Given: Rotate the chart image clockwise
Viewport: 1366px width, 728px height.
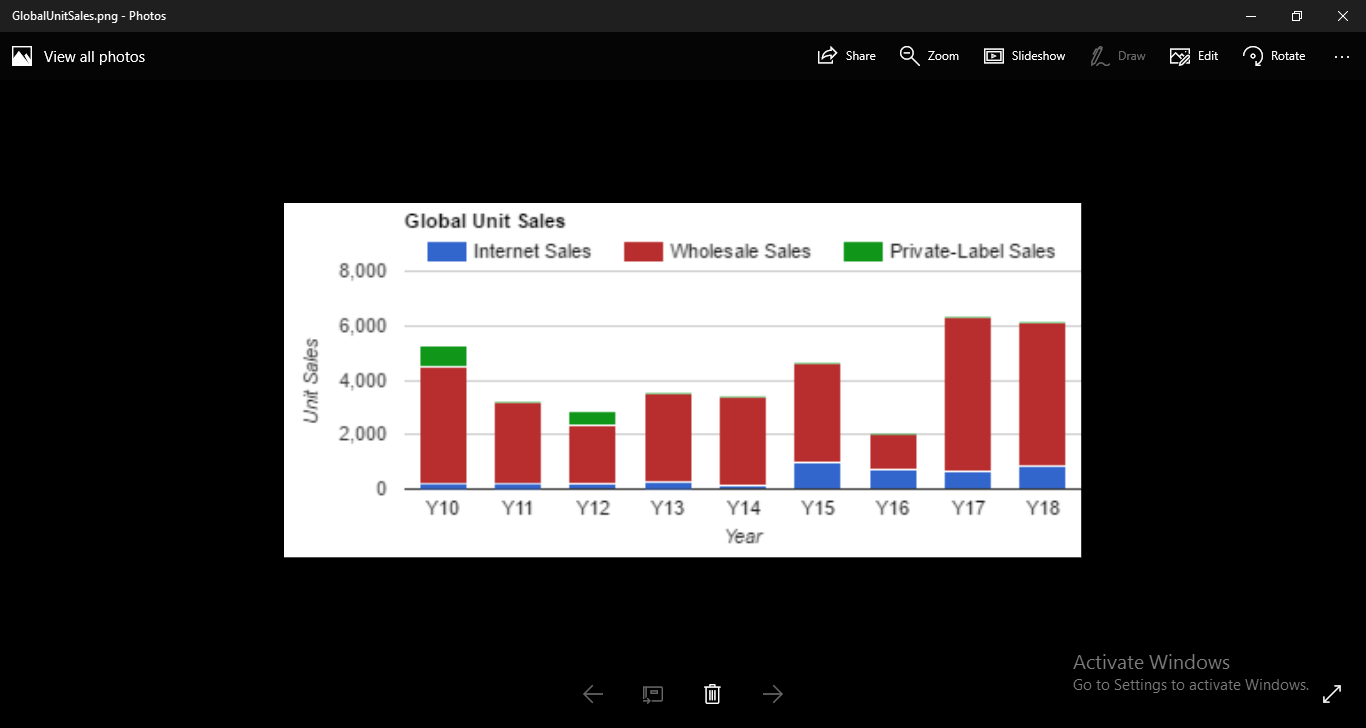Looking at the screenshot, I should click(1273, 56).
